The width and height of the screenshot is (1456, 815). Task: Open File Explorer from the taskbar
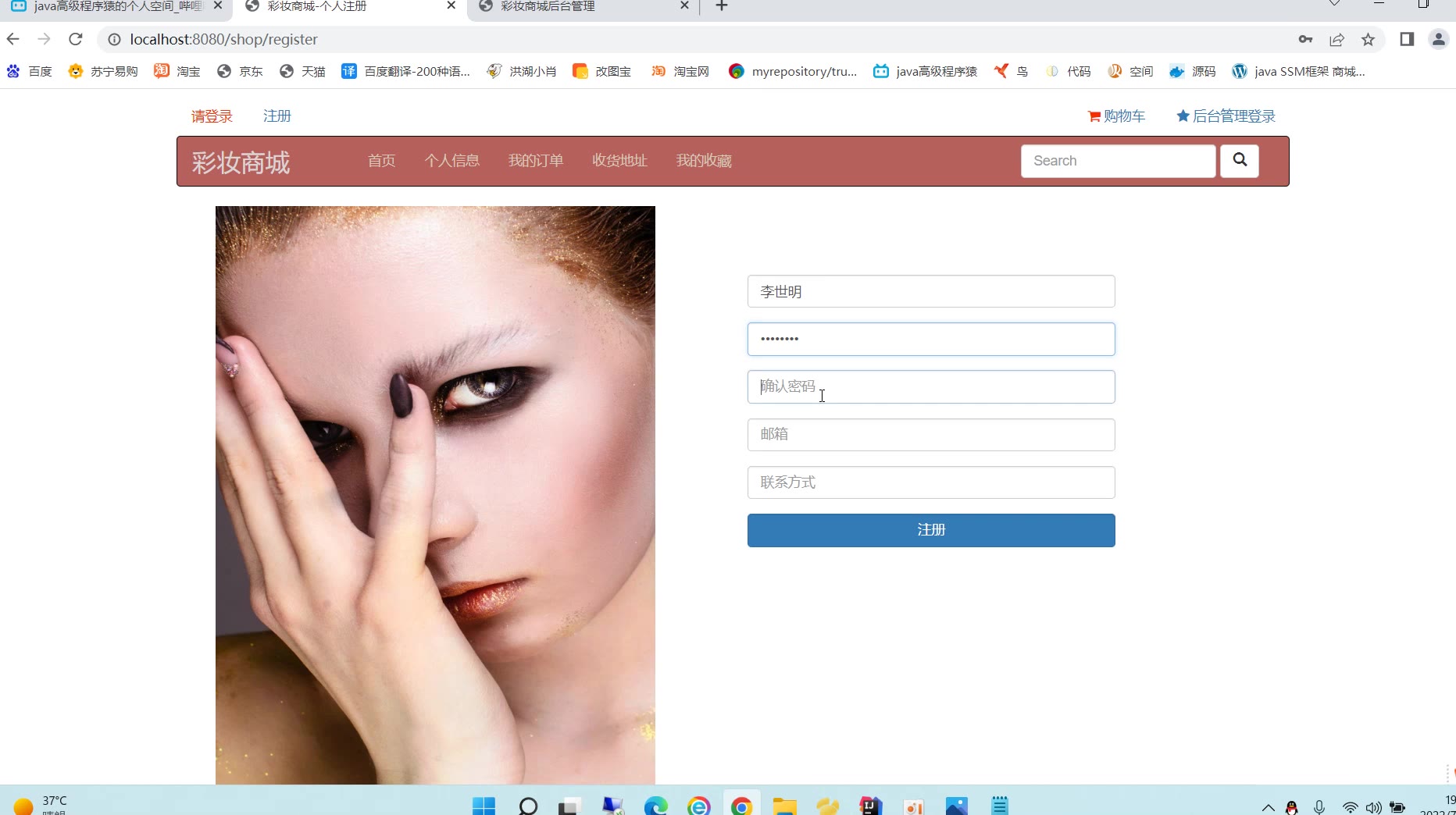(784, 806)
